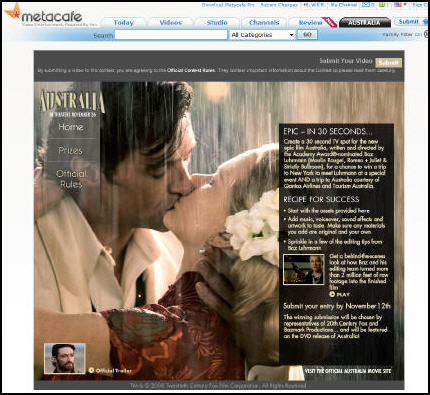
Task: Switch to the Channels tab
Action: coord(264,23)
